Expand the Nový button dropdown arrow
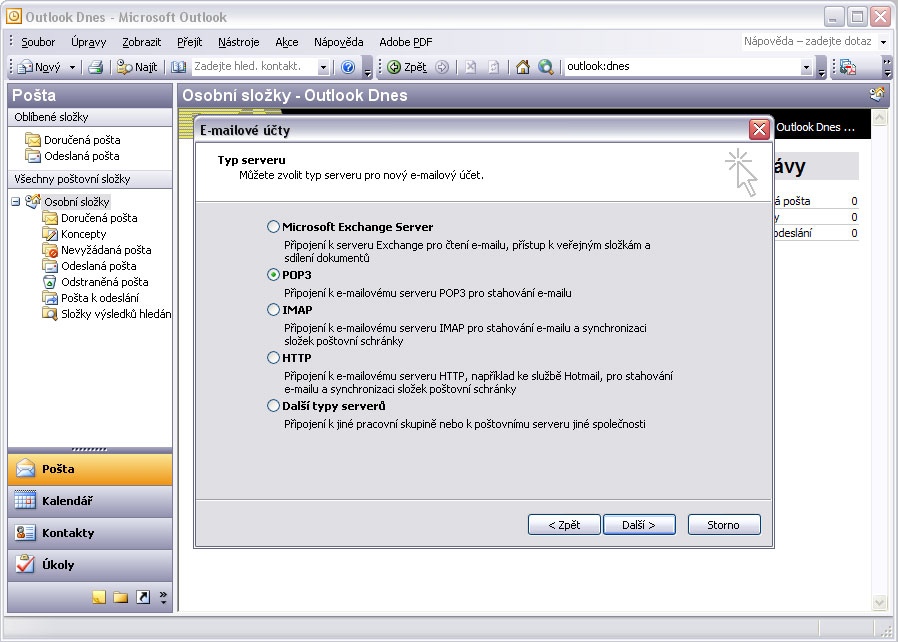The height and width of the screenshot is (642, 898). tap(72, 67)
